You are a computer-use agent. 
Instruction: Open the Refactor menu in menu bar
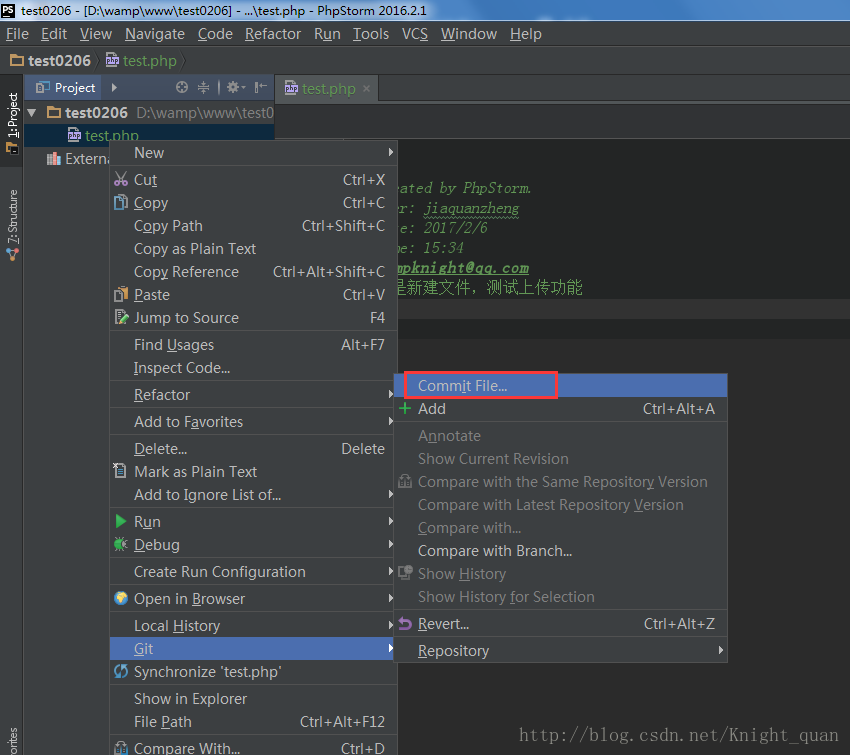[x=273, y=34]
